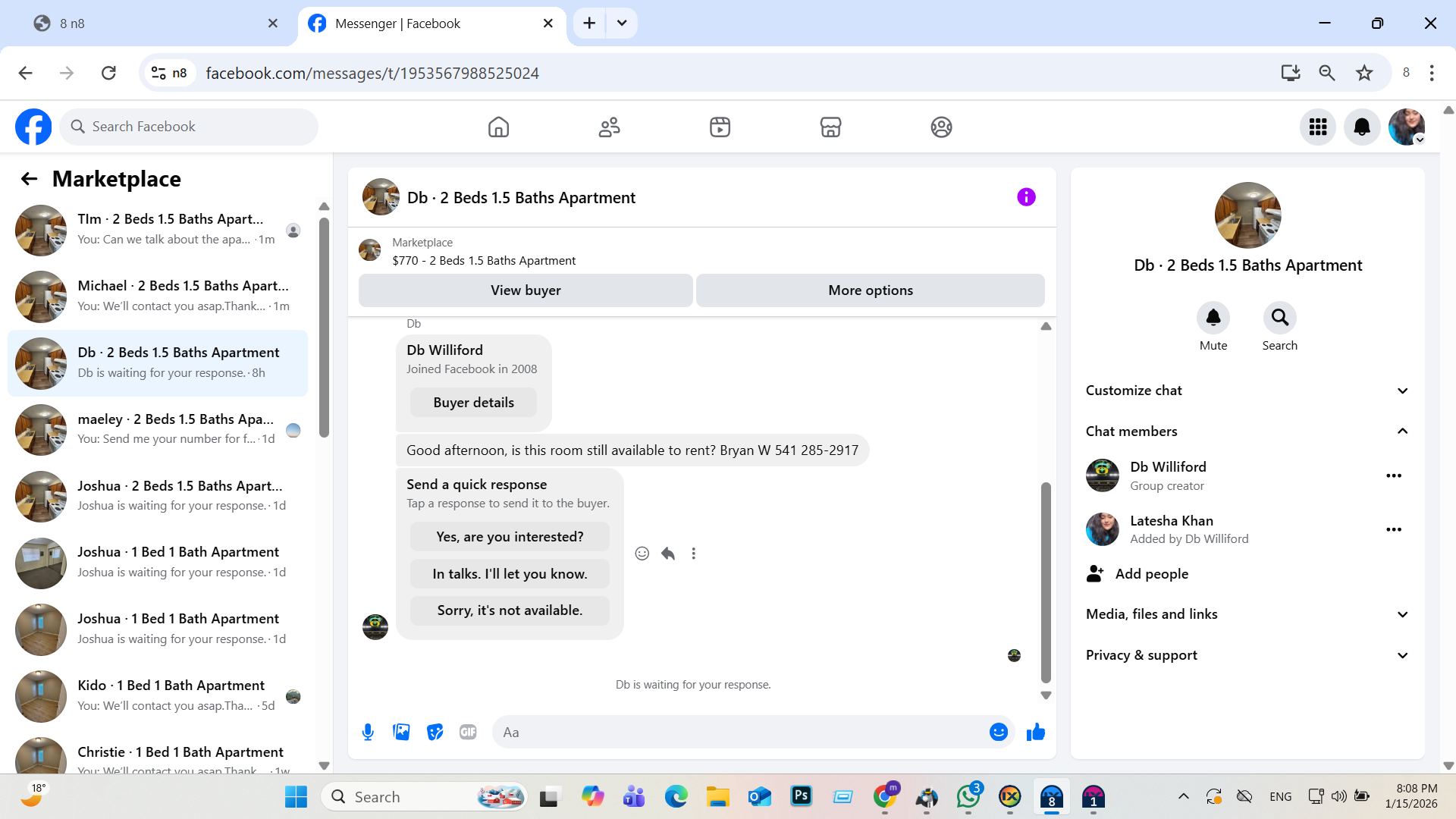Viewport: 1456px width, 819px height.
Task: Send quick response 'Sorry, it's not available.'
Action: coord(510,610)
